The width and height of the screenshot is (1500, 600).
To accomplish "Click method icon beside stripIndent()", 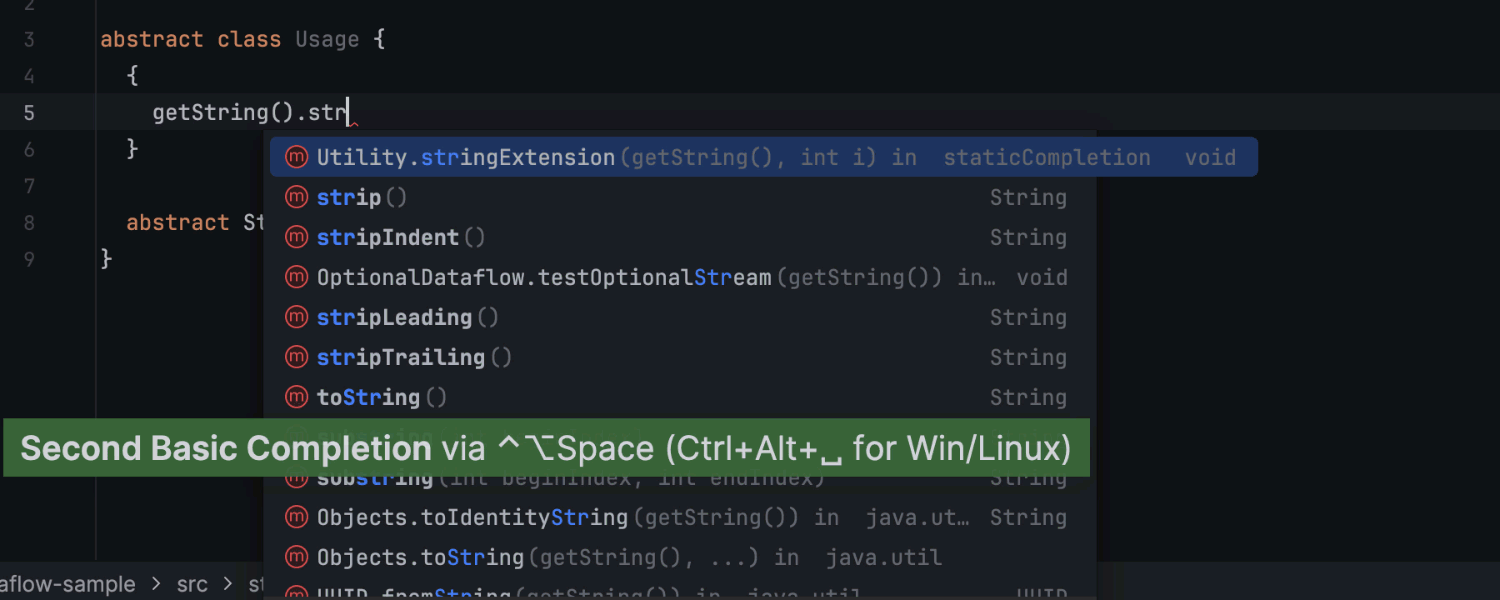I will 296,237.
